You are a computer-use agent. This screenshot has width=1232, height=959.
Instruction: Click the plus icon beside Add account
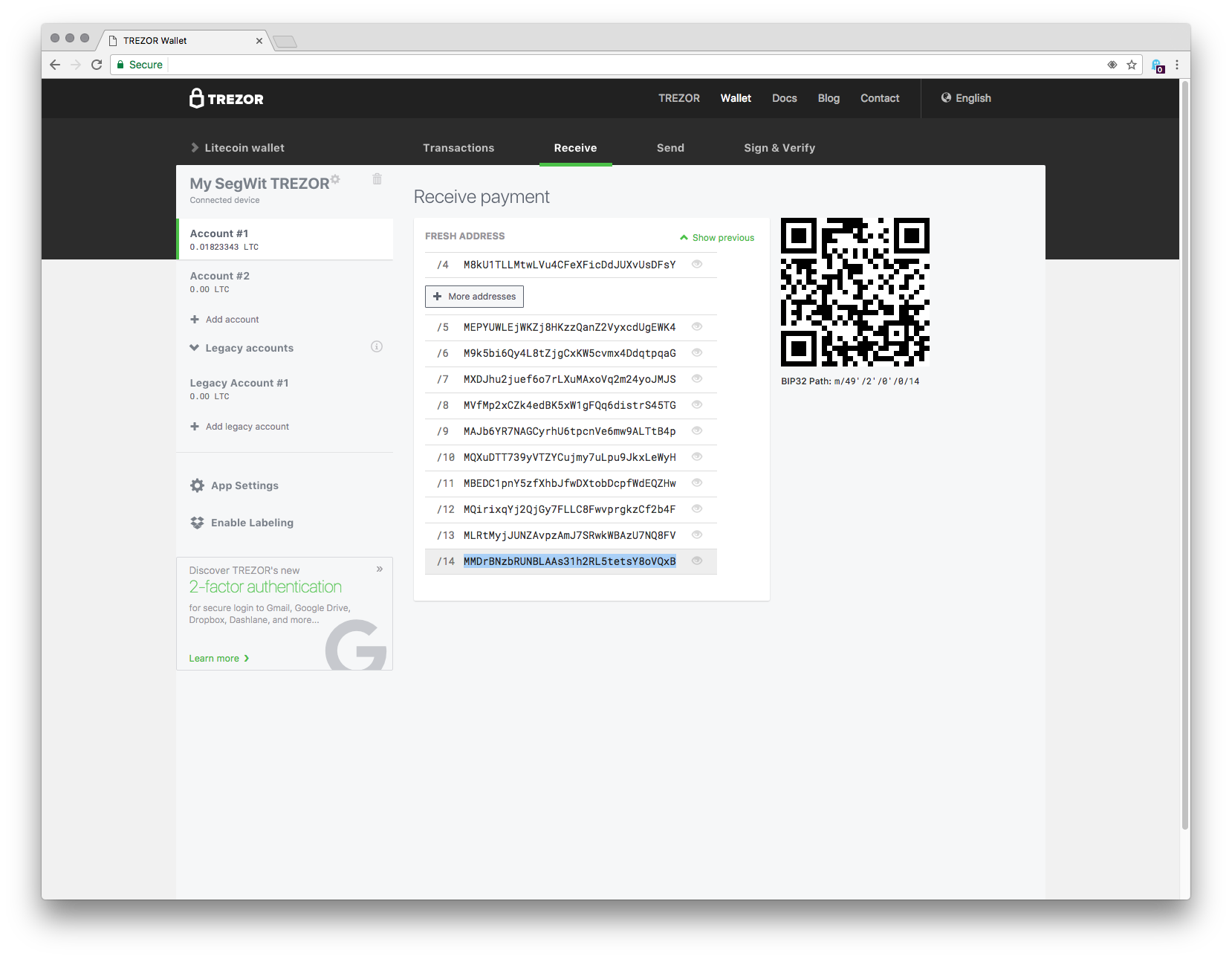(195, 320)
